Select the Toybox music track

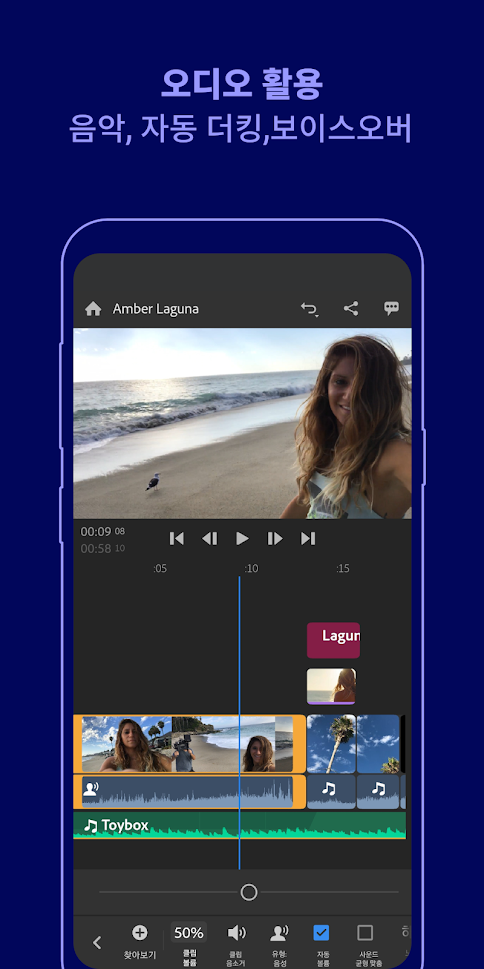[240, 825]
